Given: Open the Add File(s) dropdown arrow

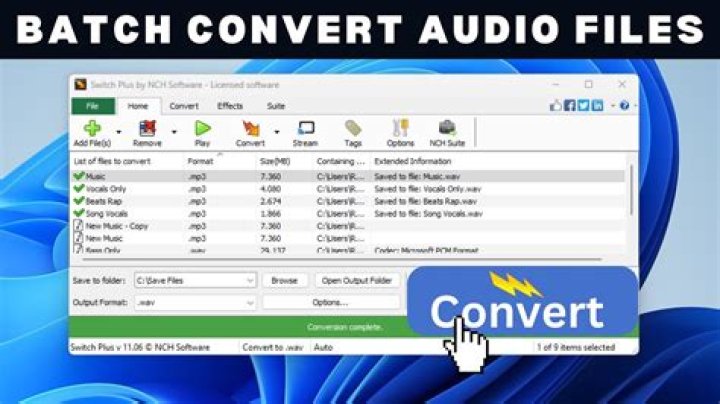Looking at the screenshot, I should pos(119,132).
